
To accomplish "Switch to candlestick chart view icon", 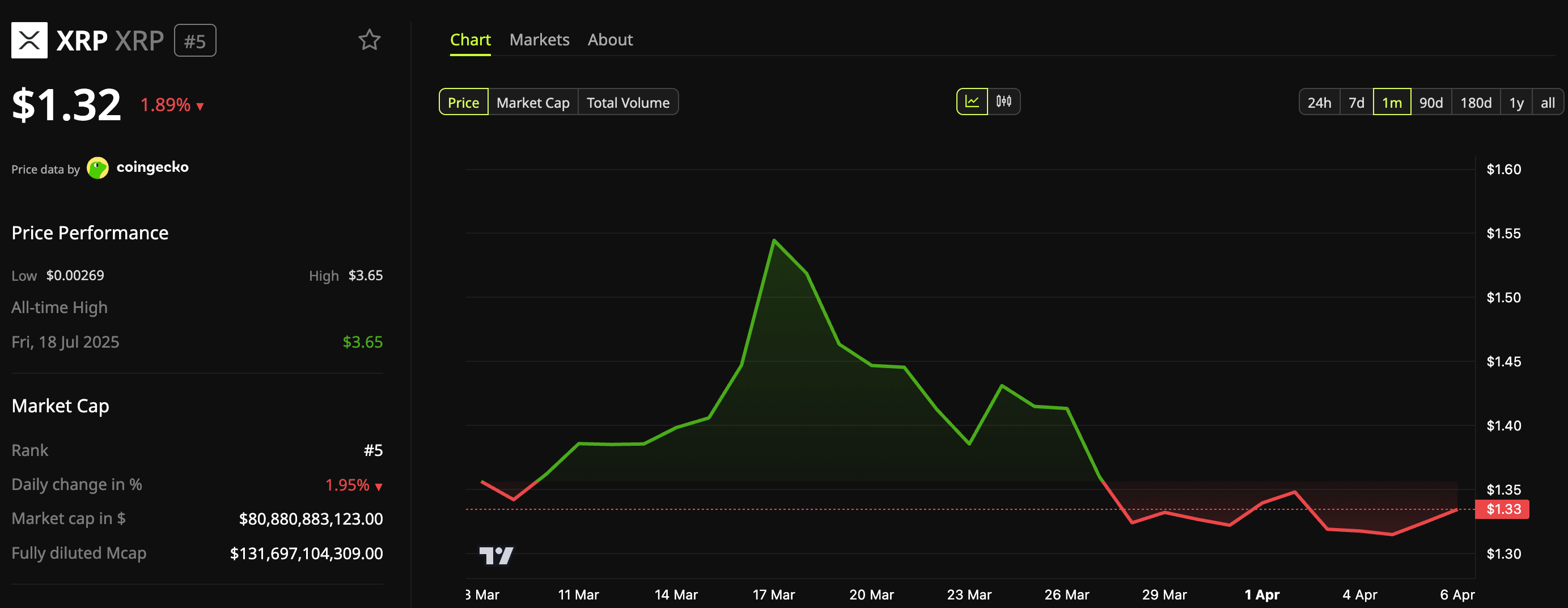I will (x=1004, y=102).
